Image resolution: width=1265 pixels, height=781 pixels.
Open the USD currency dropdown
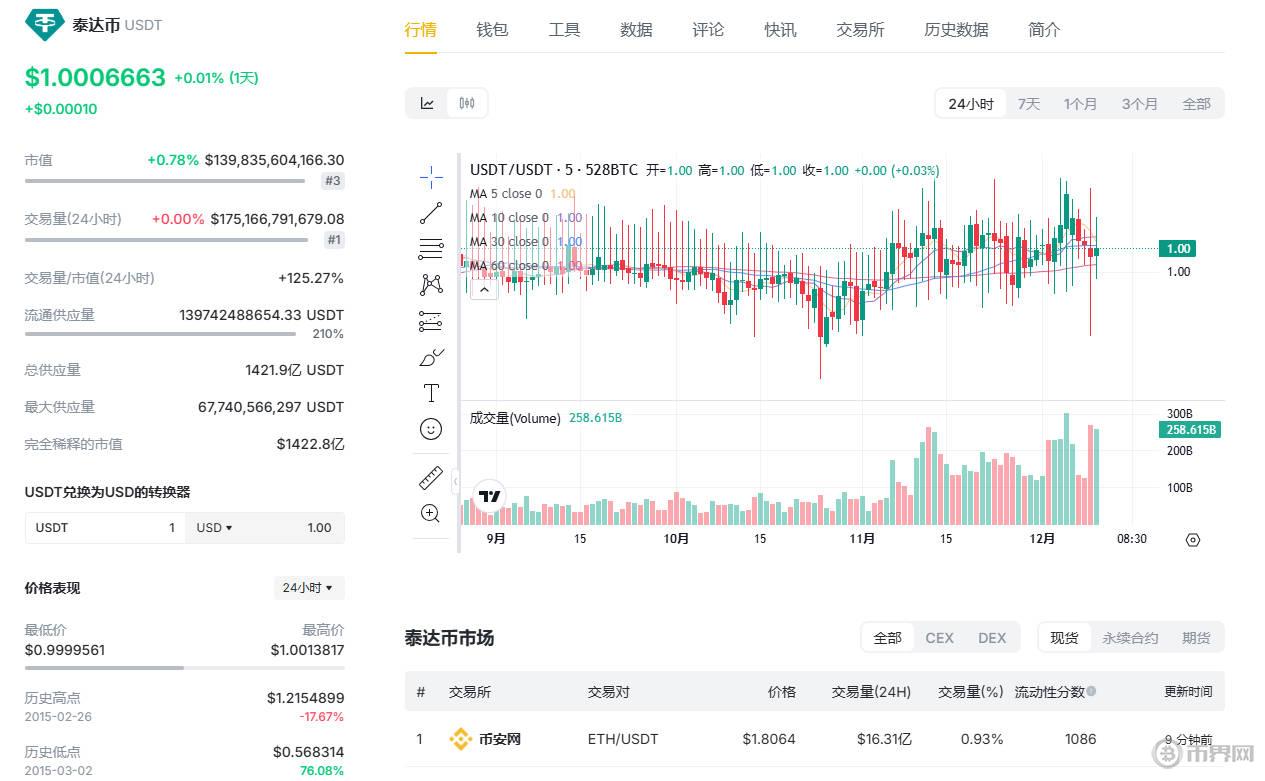tap(214, 528)
